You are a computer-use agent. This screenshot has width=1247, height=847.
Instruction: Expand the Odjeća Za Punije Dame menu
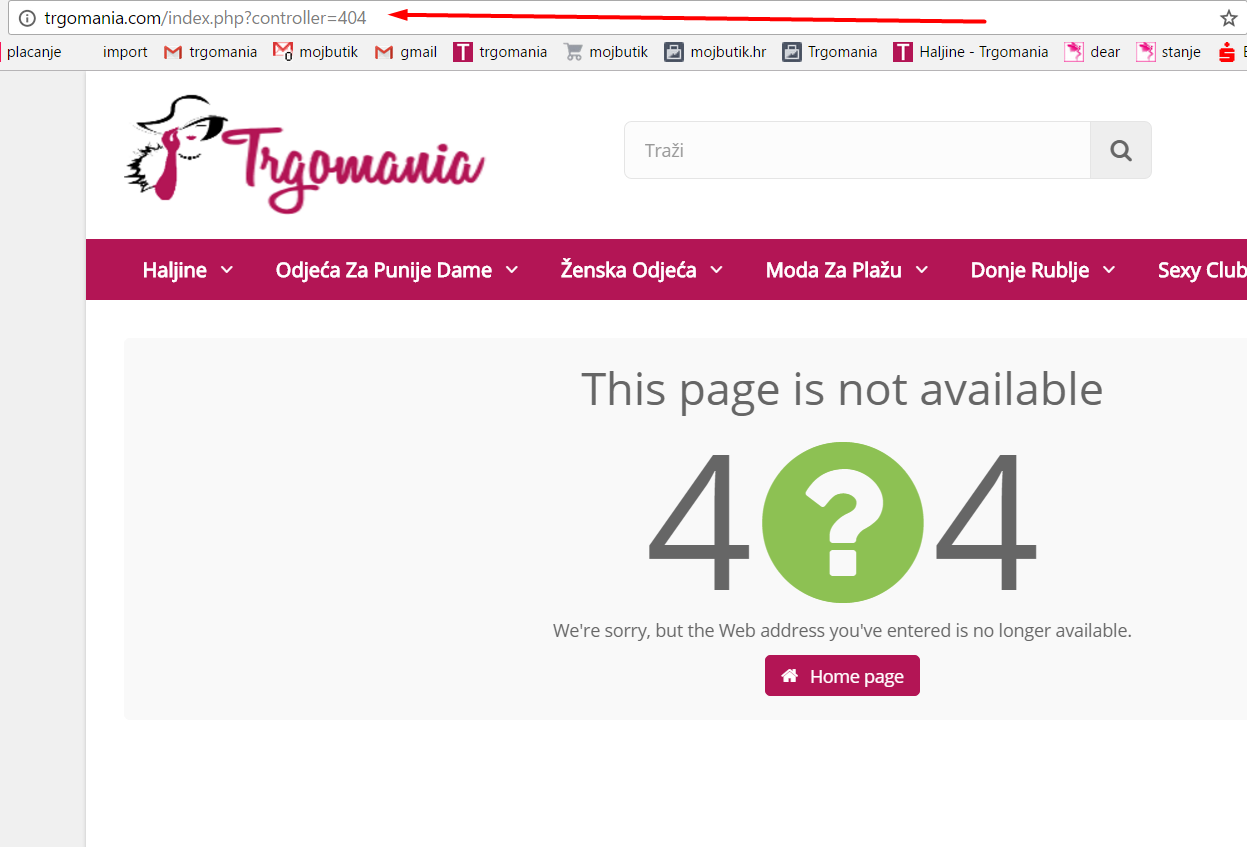click(x=397, y=270)
